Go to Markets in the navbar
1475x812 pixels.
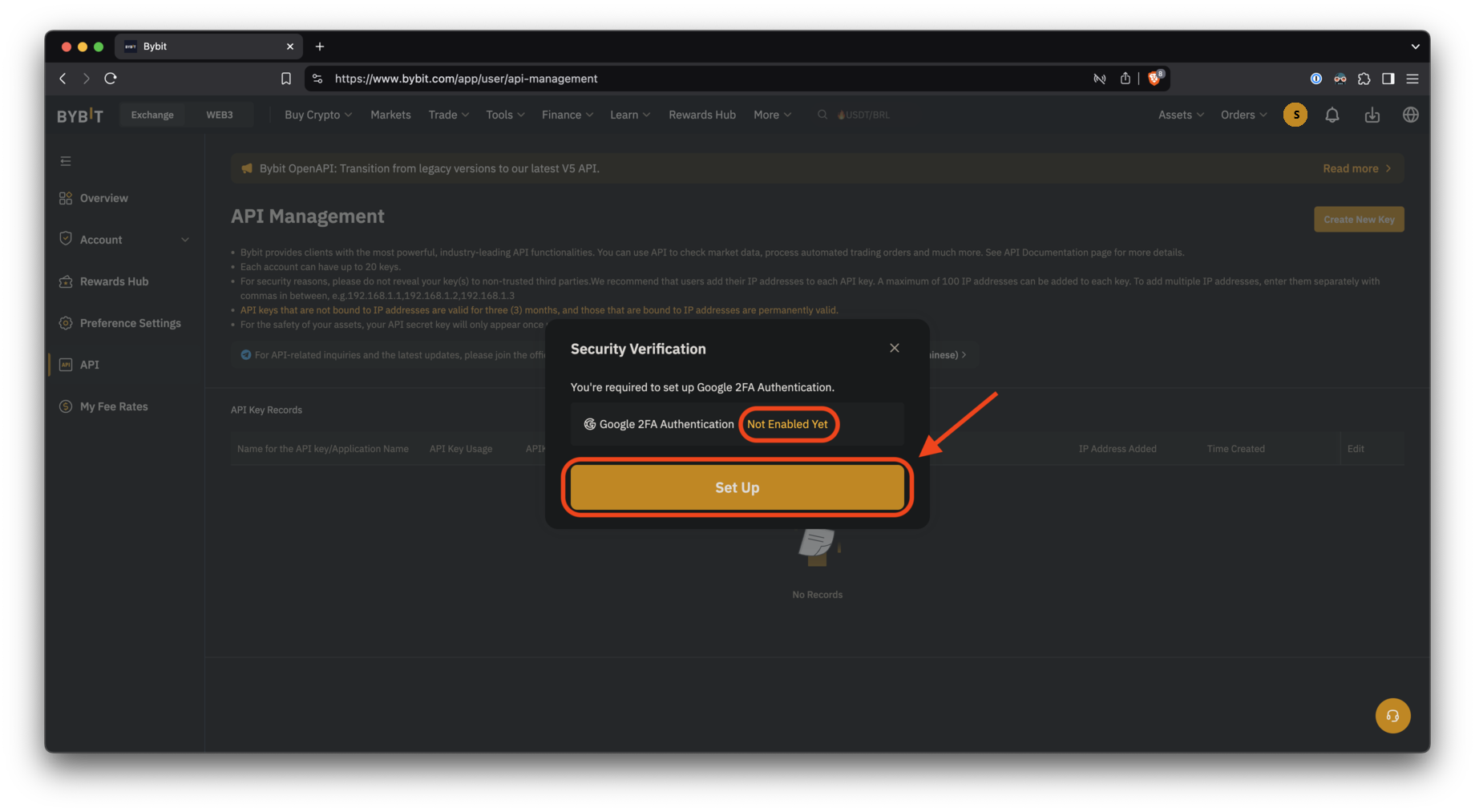tap(390, 115)
